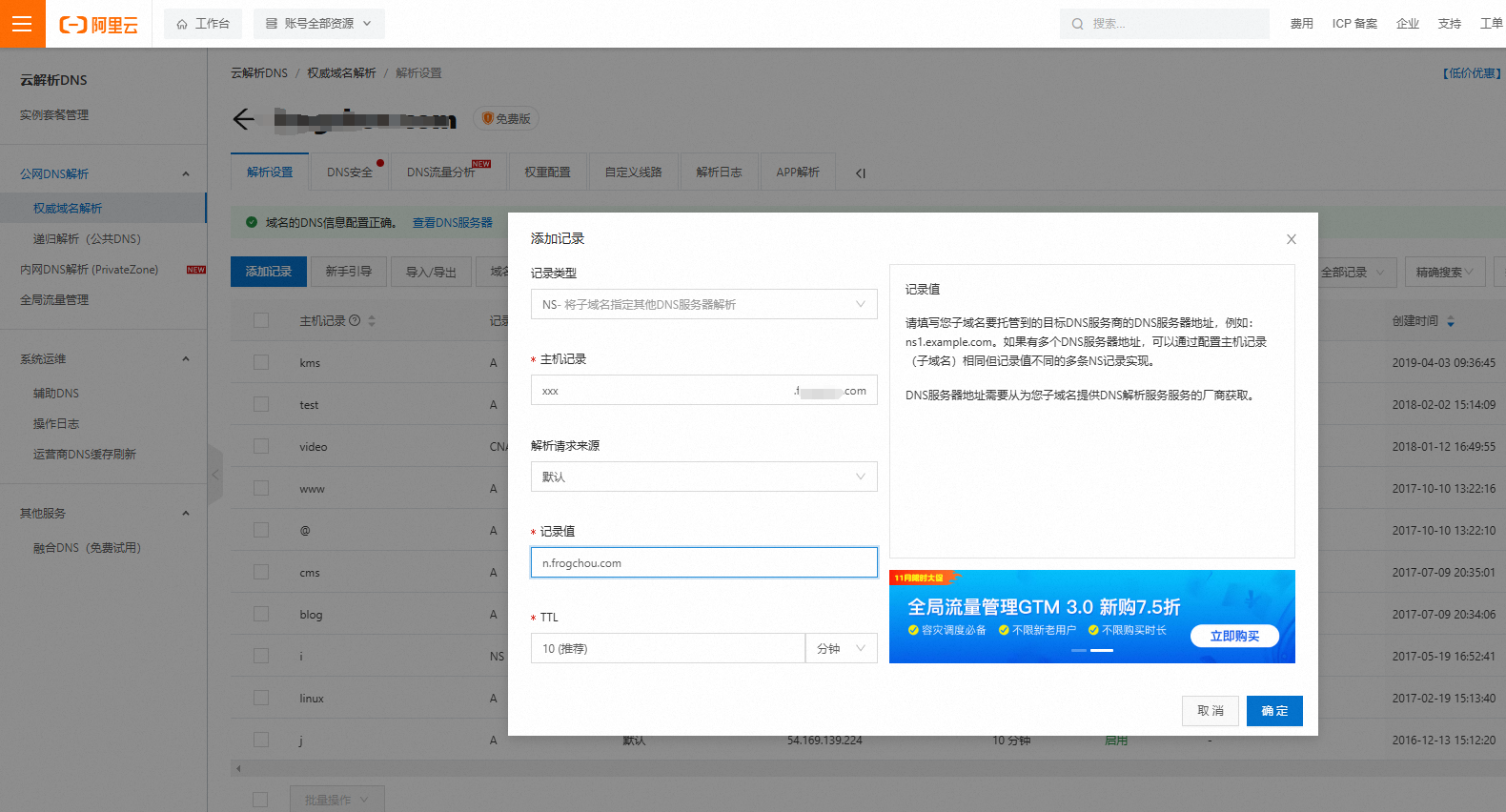This screenshot has width=1506, height=812.
Task: Collapse the left sidebar handle
Action: pyautogui.click(x=215, y=475)
